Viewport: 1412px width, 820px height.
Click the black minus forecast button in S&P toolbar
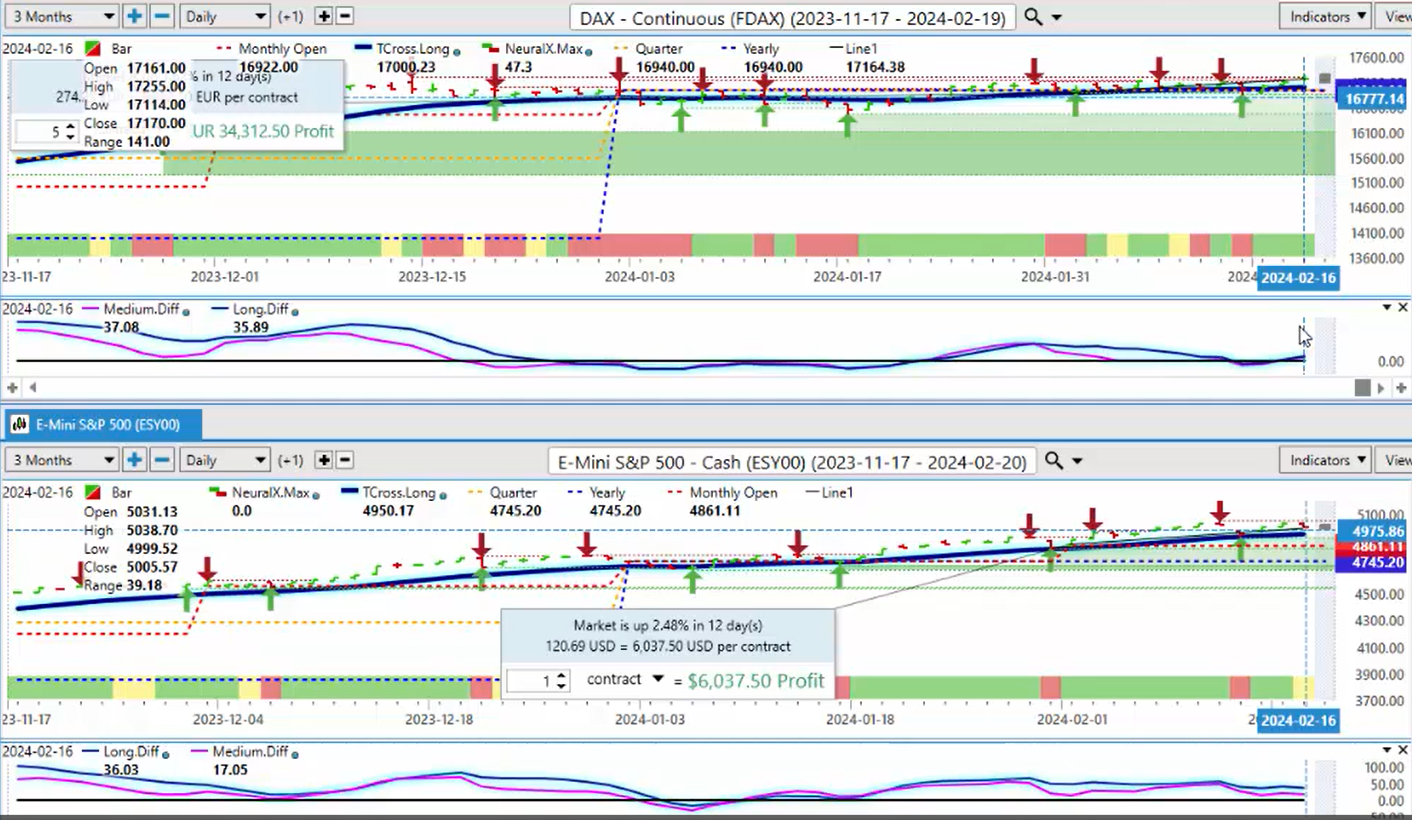click(344, 460)
